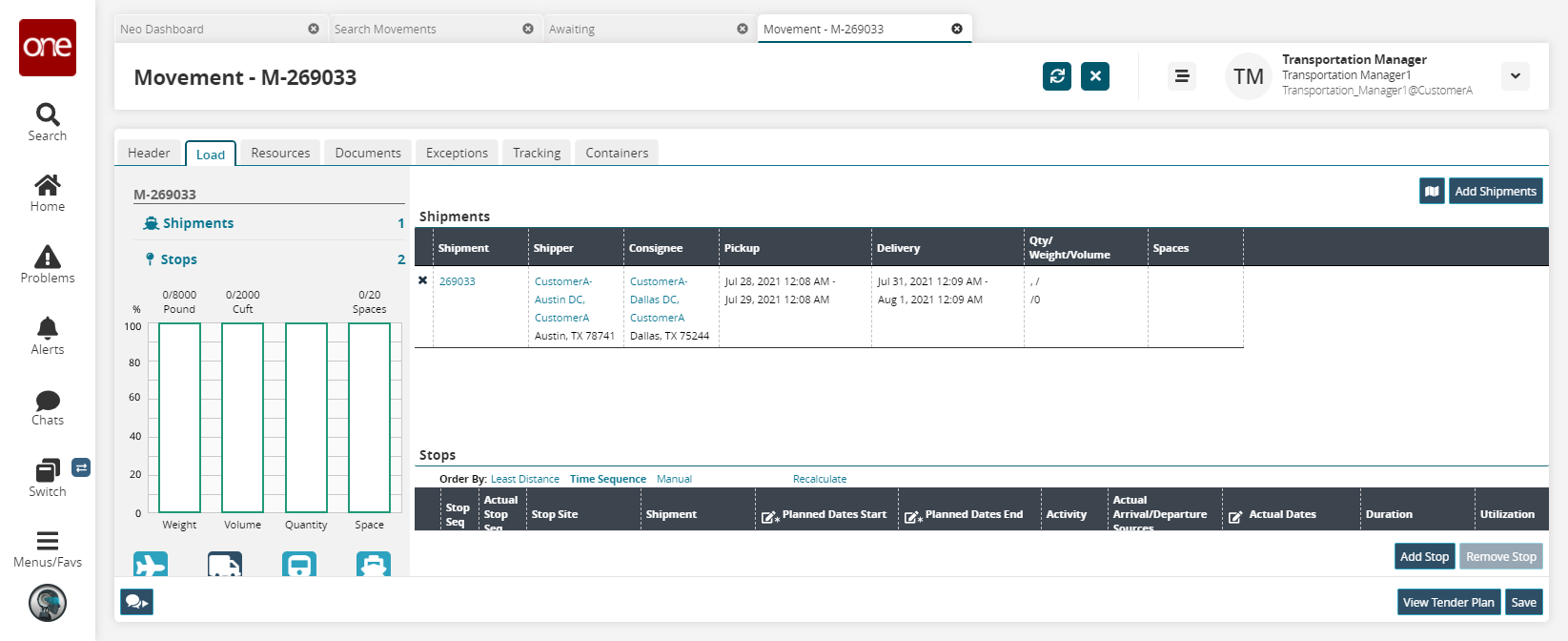Set stop ordering to Manual

674,479
